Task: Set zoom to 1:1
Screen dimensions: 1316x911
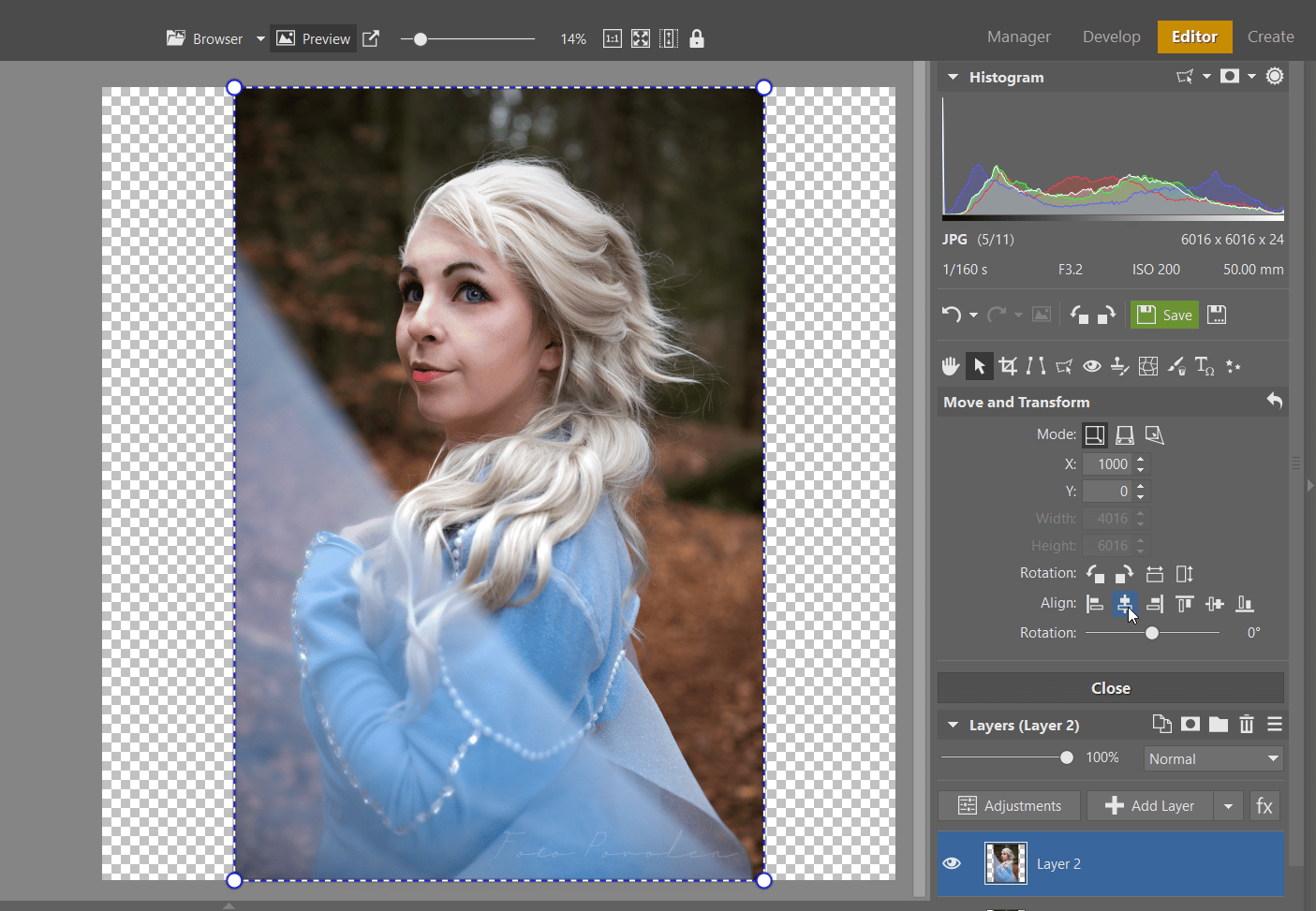Action: point(612,38)
